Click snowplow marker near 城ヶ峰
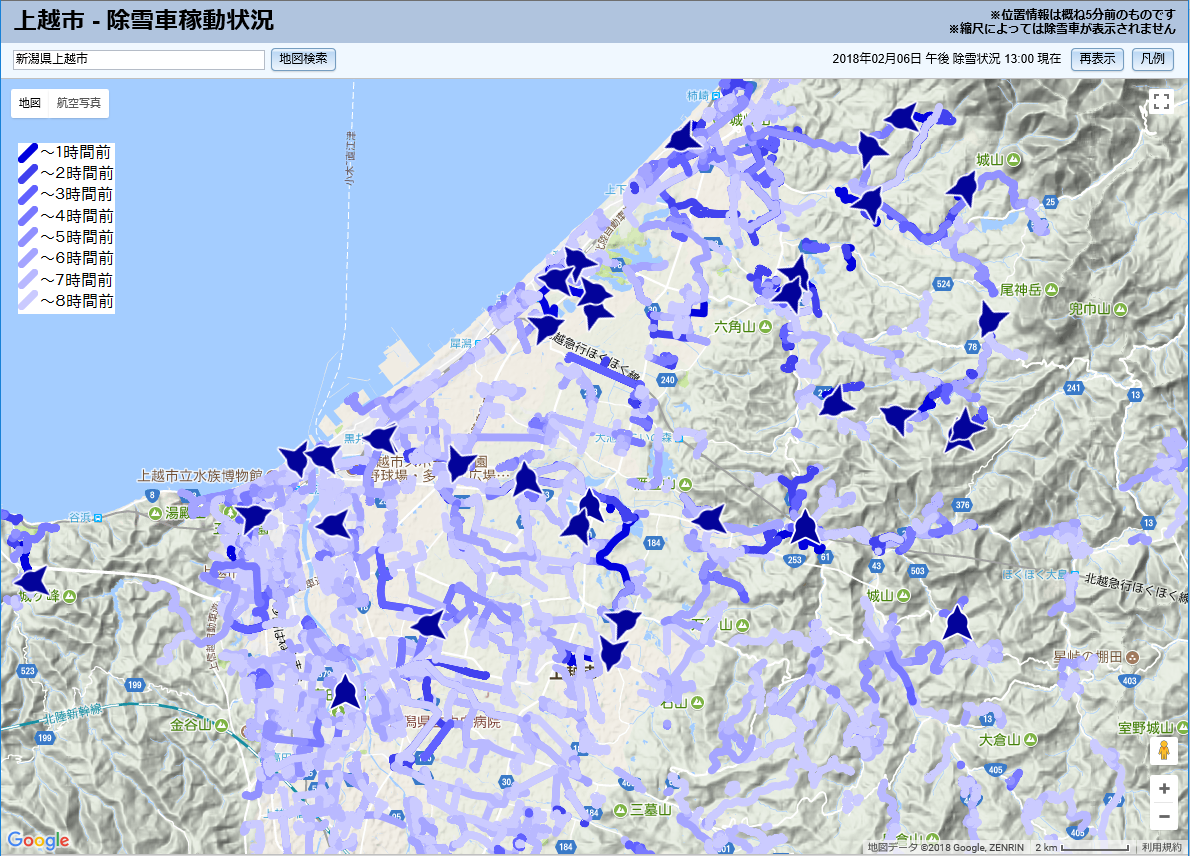Viewport: 1190px width, 856px height. pos(32,579)
